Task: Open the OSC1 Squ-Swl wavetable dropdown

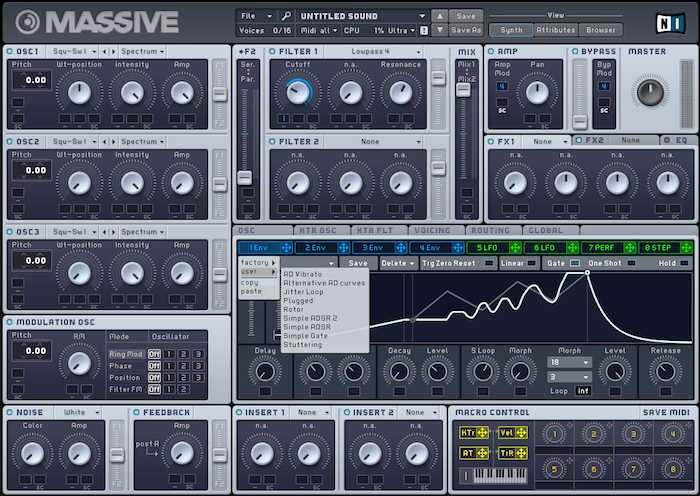Action: click(x=73, y=52)
